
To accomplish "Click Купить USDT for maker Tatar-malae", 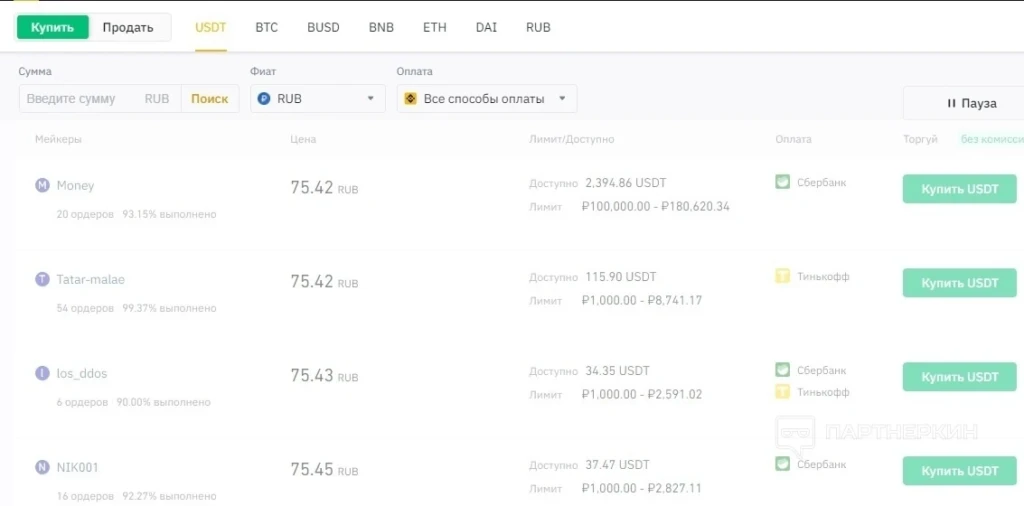I will coord(959,283).
